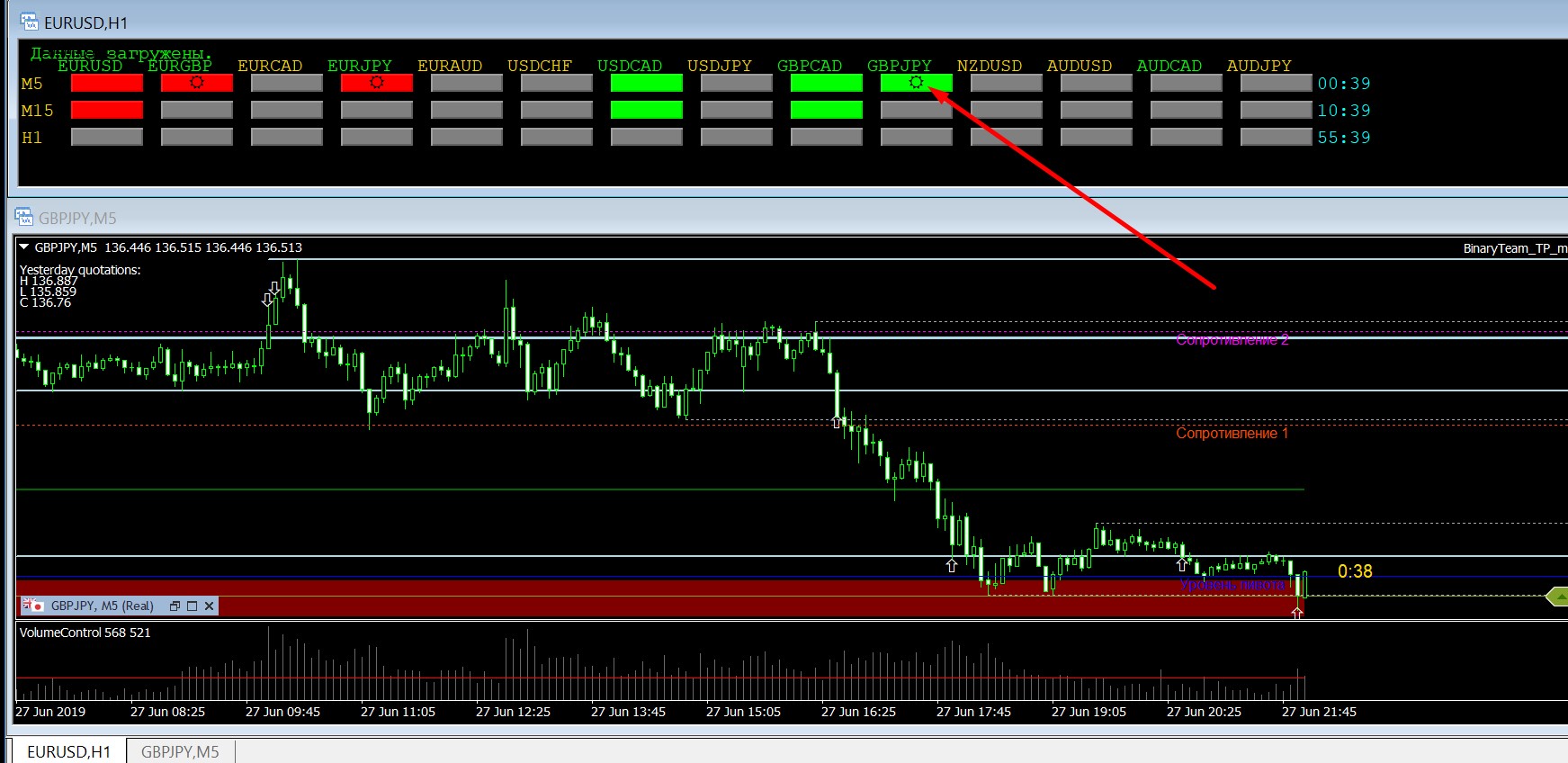This screenshot has height=763, width=1568.
Task: Click the GBPJPY pair label in dashboard
Action: (900, 66)
